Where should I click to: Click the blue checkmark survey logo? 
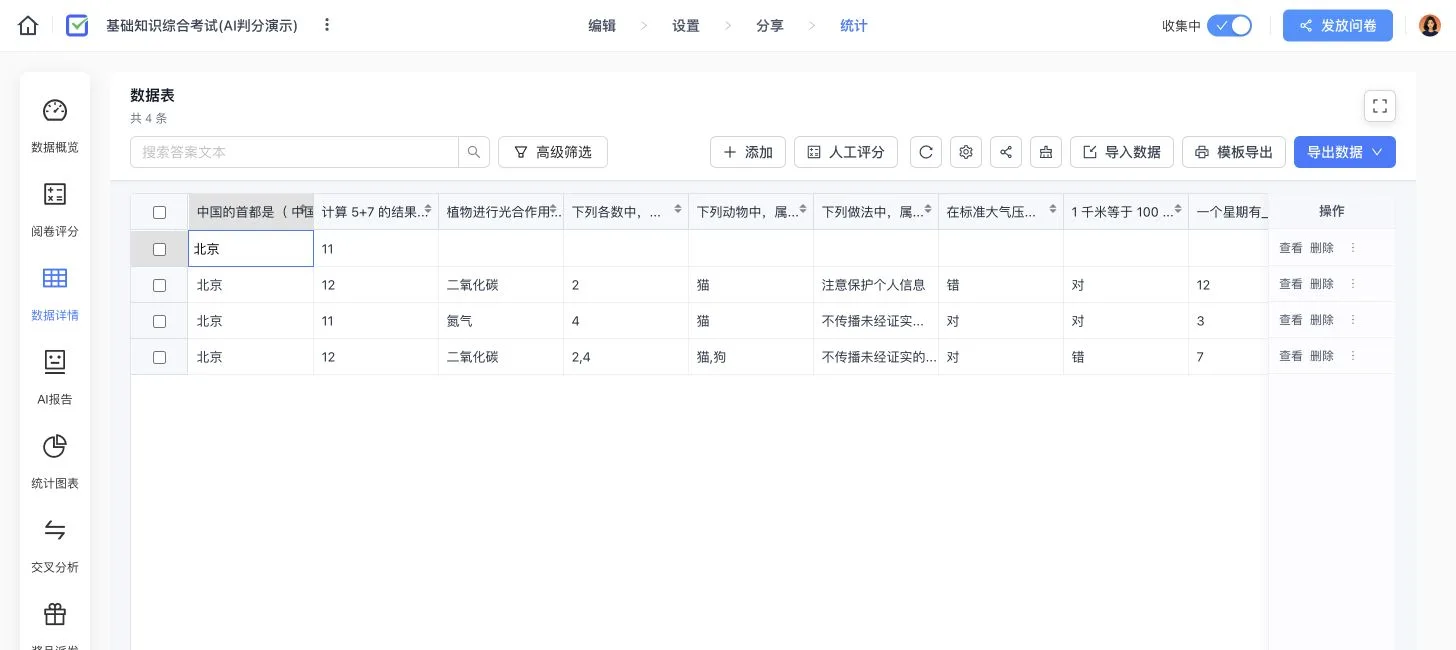click(77, 26)
